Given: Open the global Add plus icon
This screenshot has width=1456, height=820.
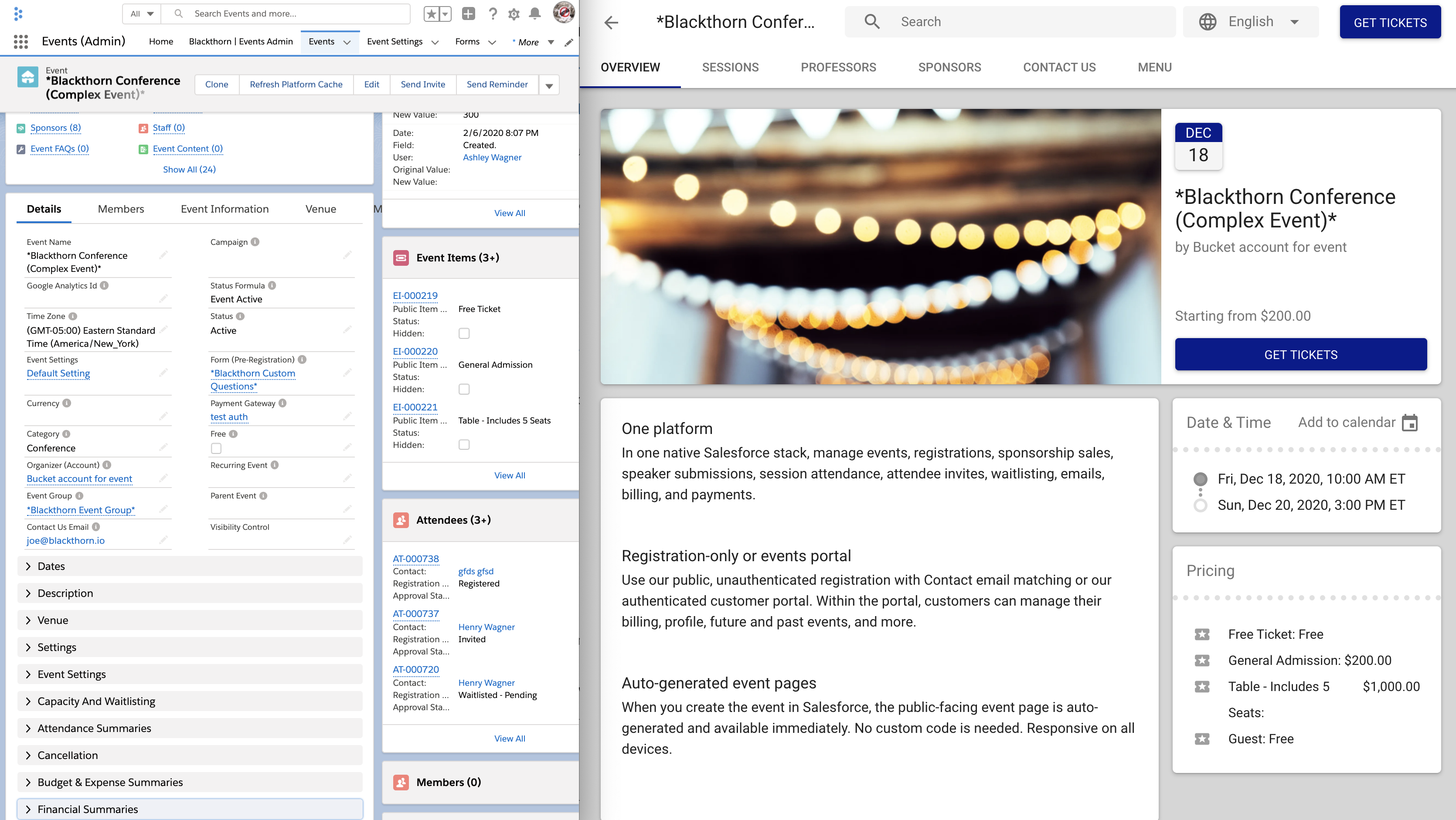Looking at the screenshot, I should click(468, 14).
